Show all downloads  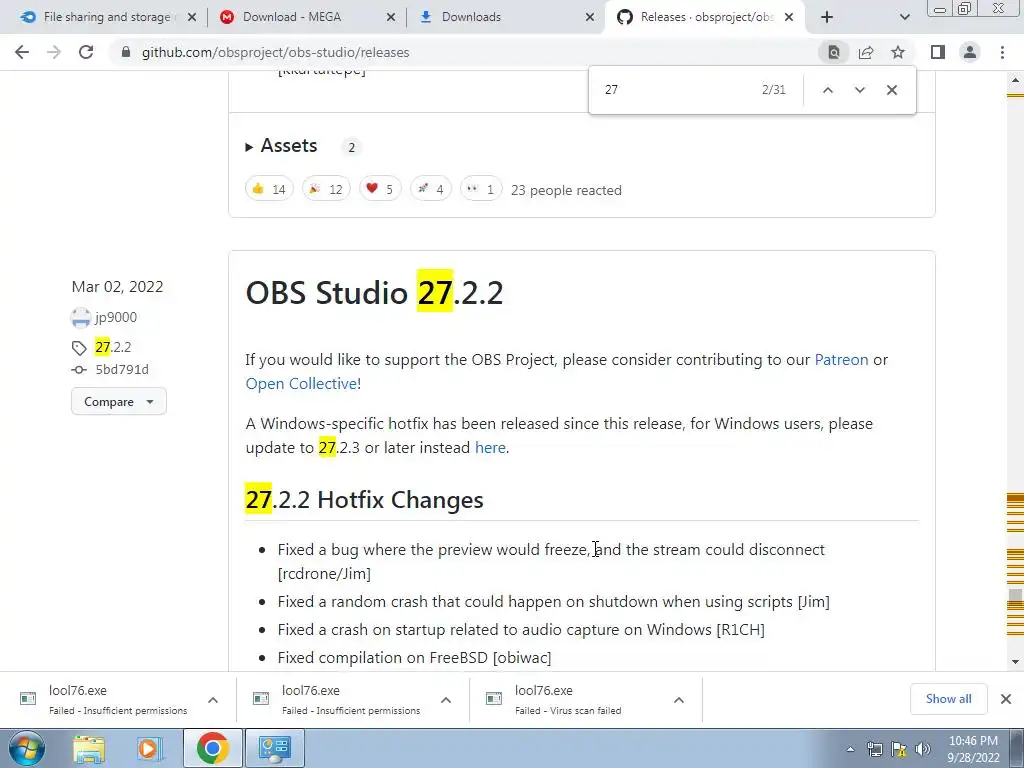pyautogui.click(x=948, y=699)
